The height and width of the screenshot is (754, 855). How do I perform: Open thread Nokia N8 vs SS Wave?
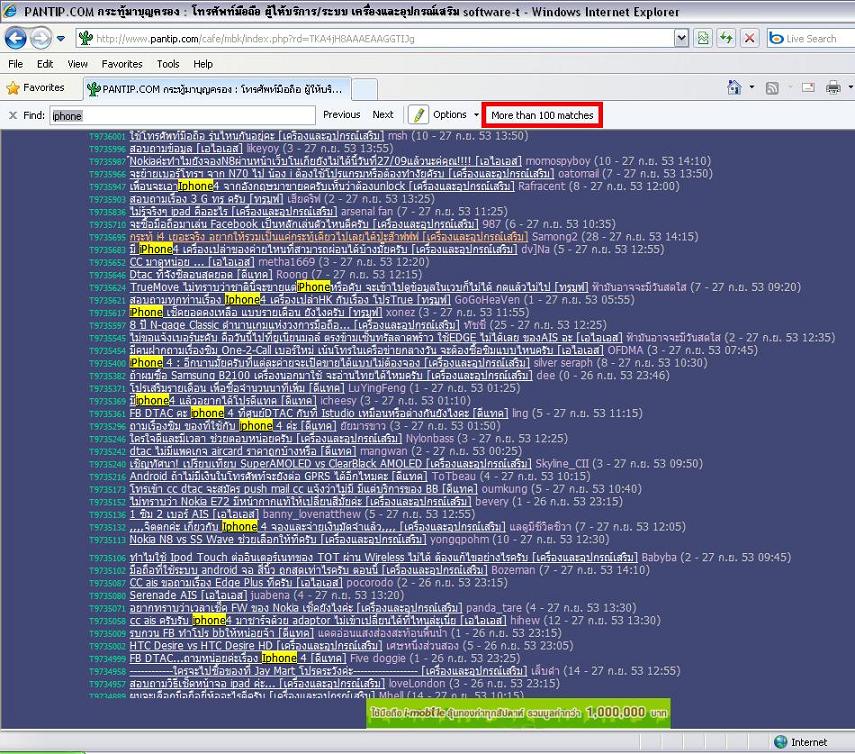278,539
